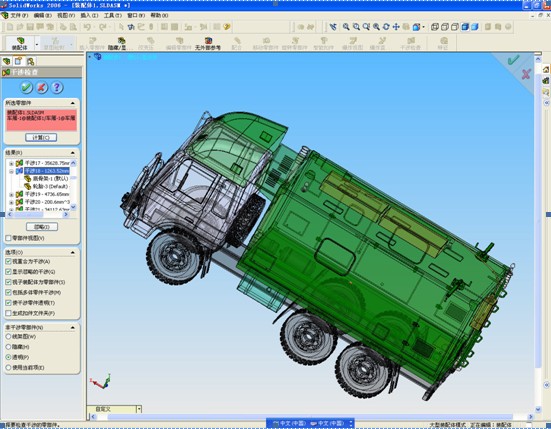Open the 窗口(W) Window menu
551x429 pixels.
[x=136, y=15]
